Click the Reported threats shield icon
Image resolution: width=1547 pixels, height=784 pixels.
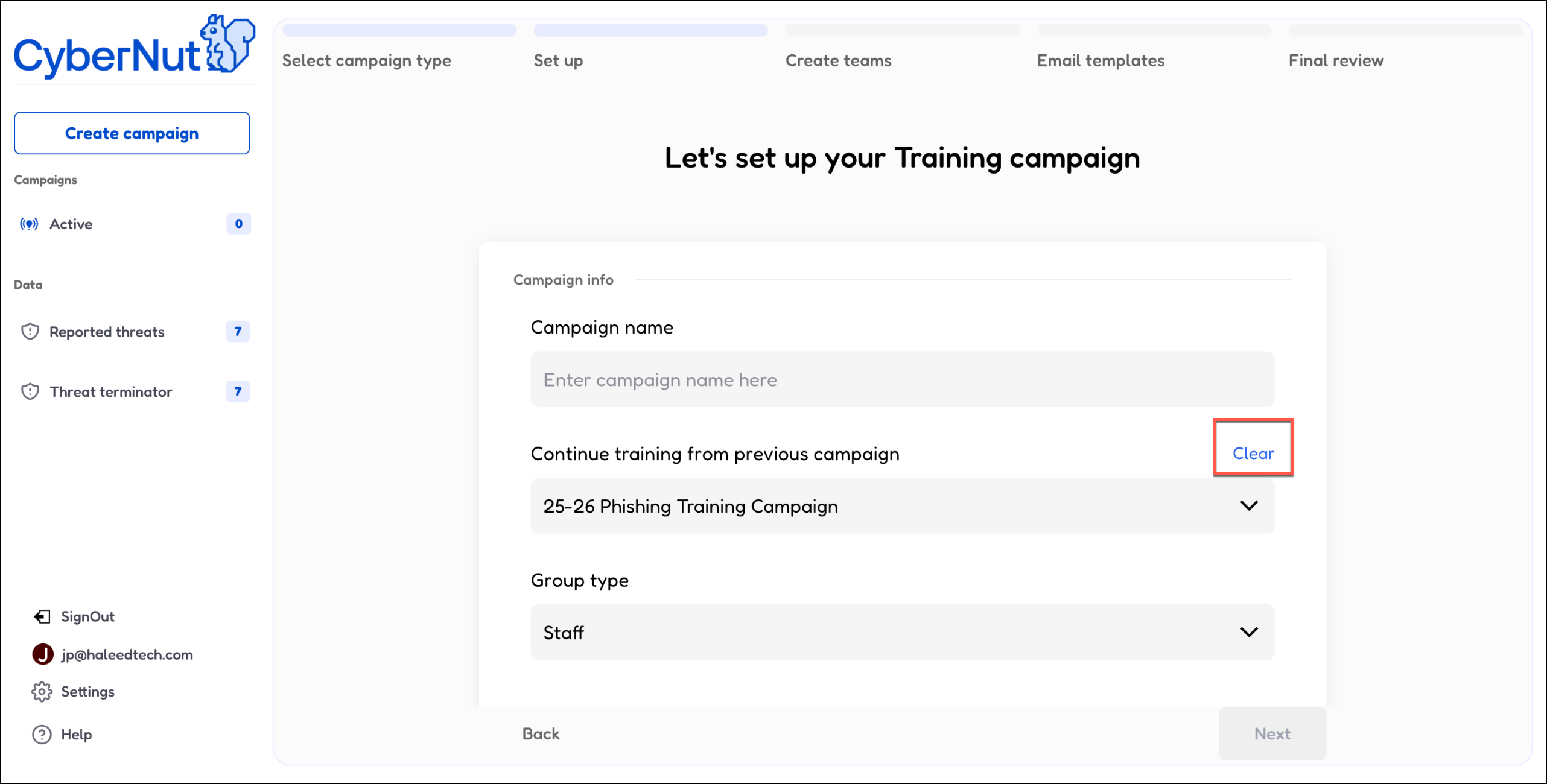point(30,332)
